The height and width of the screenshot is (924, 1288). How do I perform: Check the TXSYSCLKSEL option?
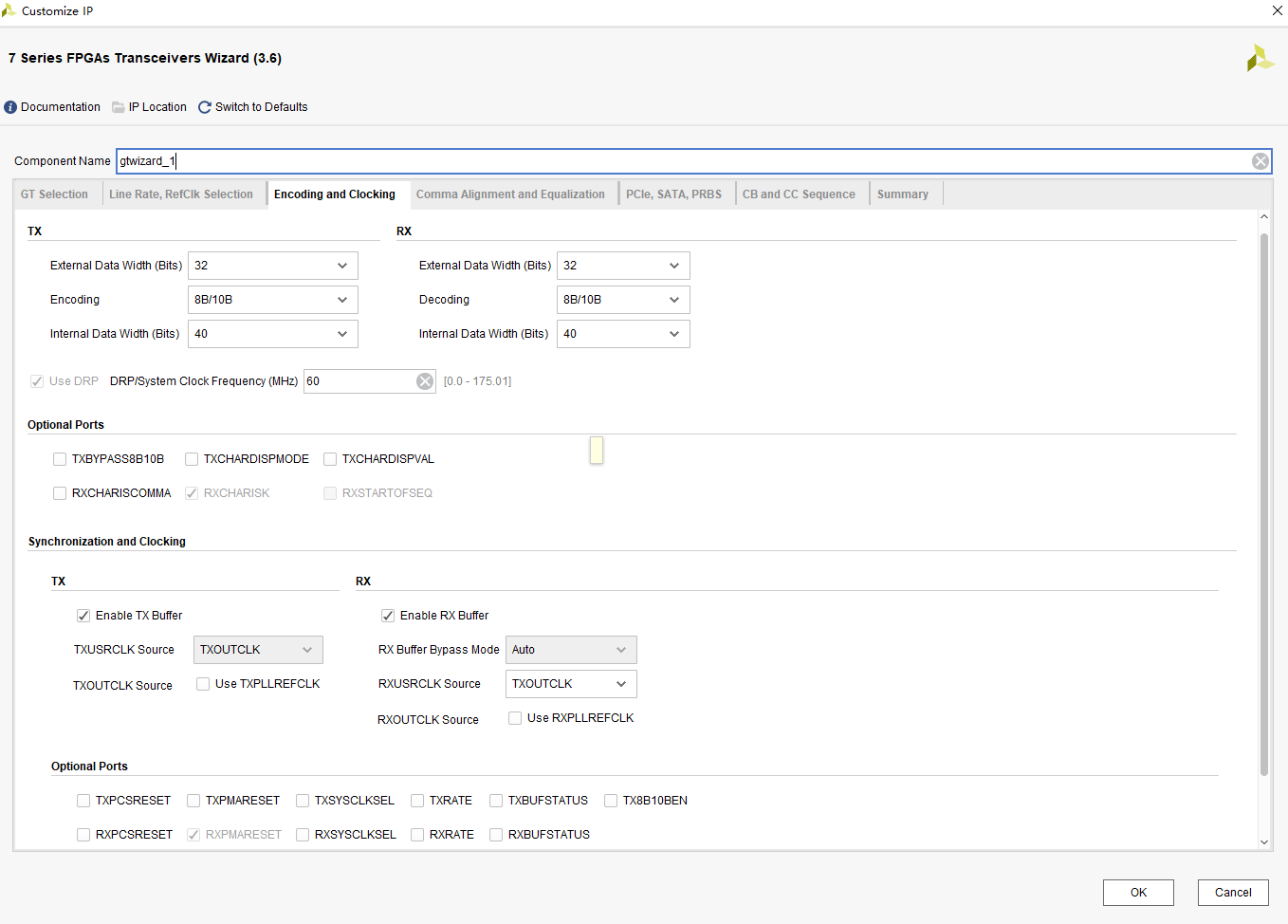[303, 801]
